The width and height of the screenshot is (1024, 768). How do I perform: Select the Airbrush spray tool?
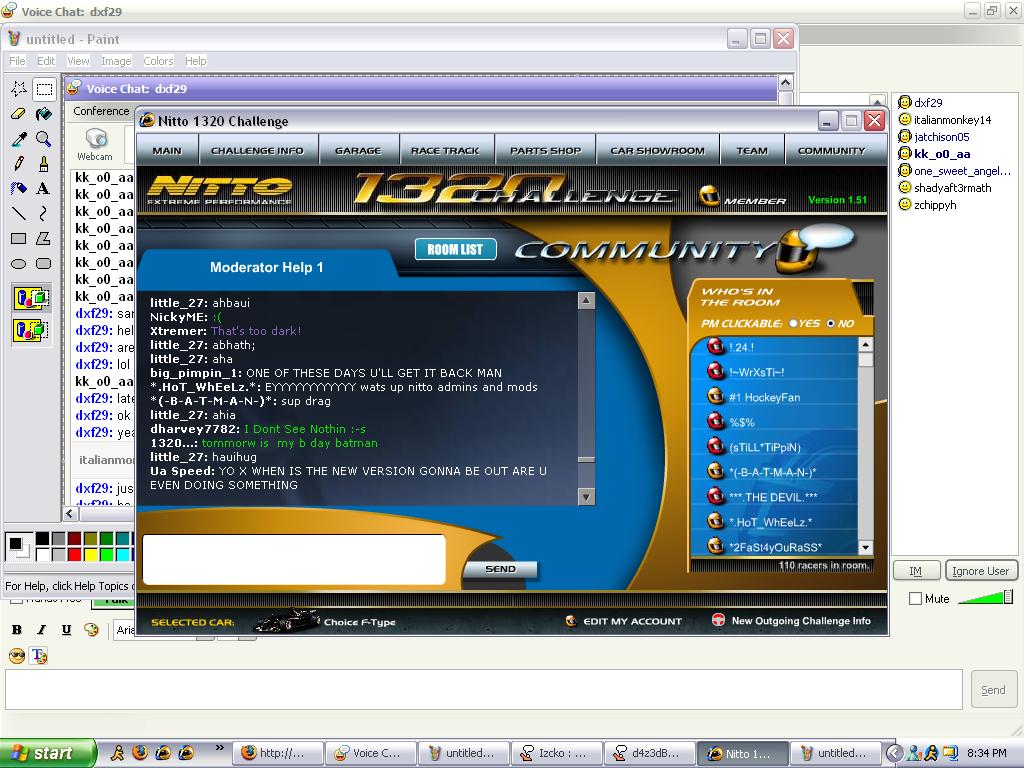19,188
